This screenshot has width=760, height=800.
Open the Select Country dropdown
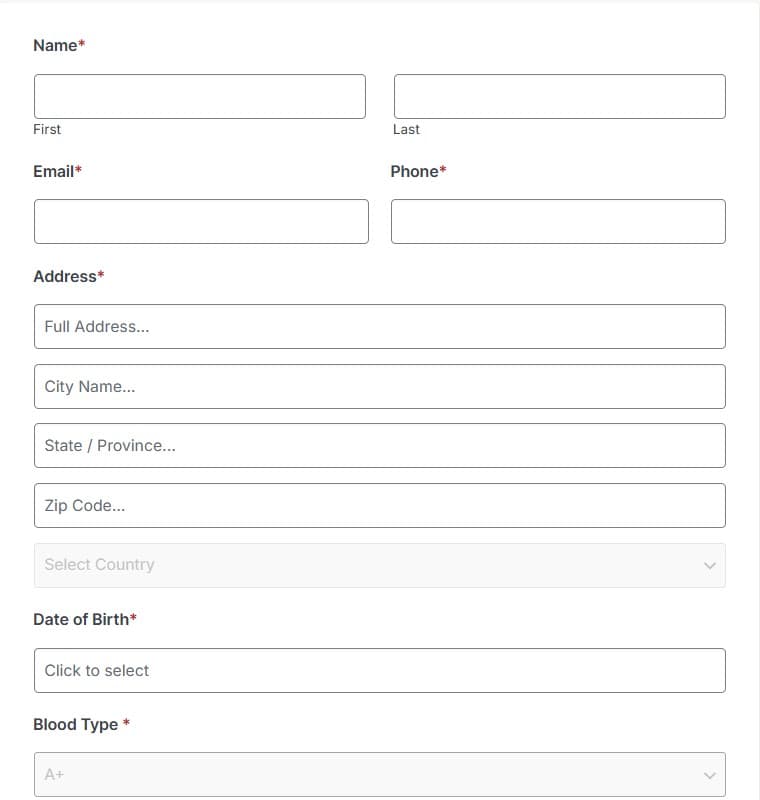coord(379,565)
